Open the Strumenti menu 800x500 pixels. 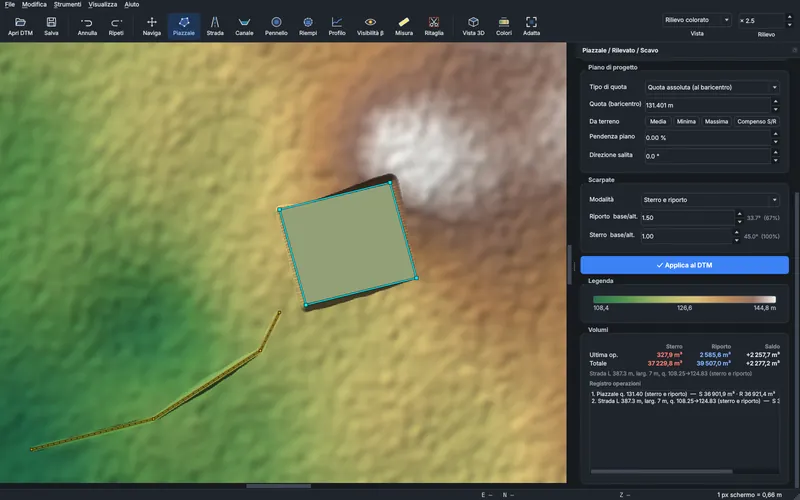click(67, 5)
